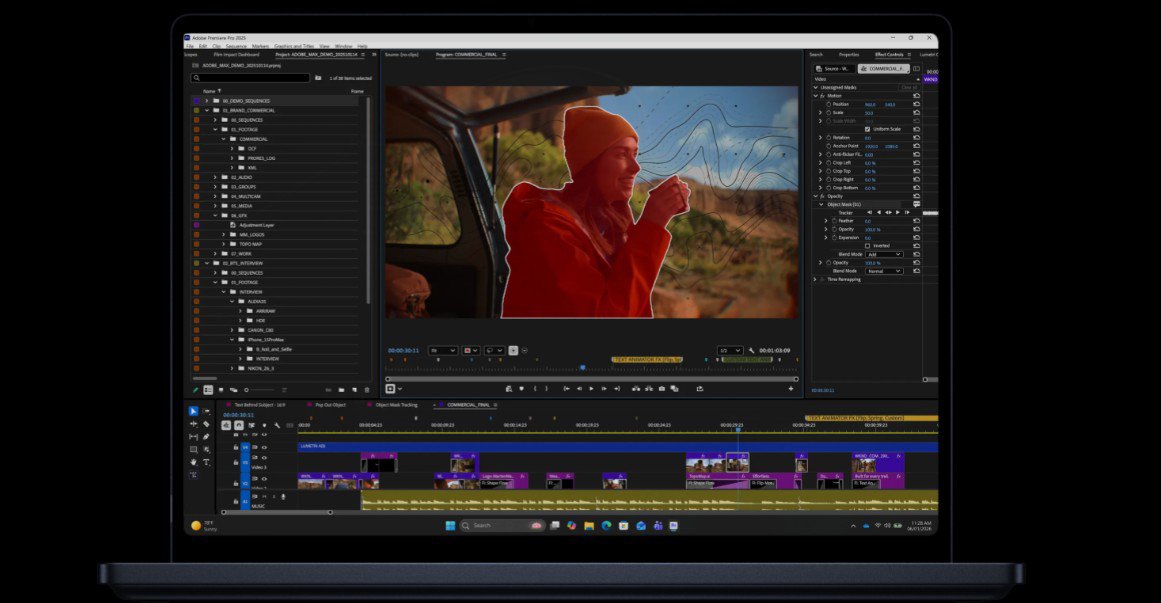Toggle Linked Selection in Timeline
Viewport: 1161px width, 603px height.
tap(252, 425)
